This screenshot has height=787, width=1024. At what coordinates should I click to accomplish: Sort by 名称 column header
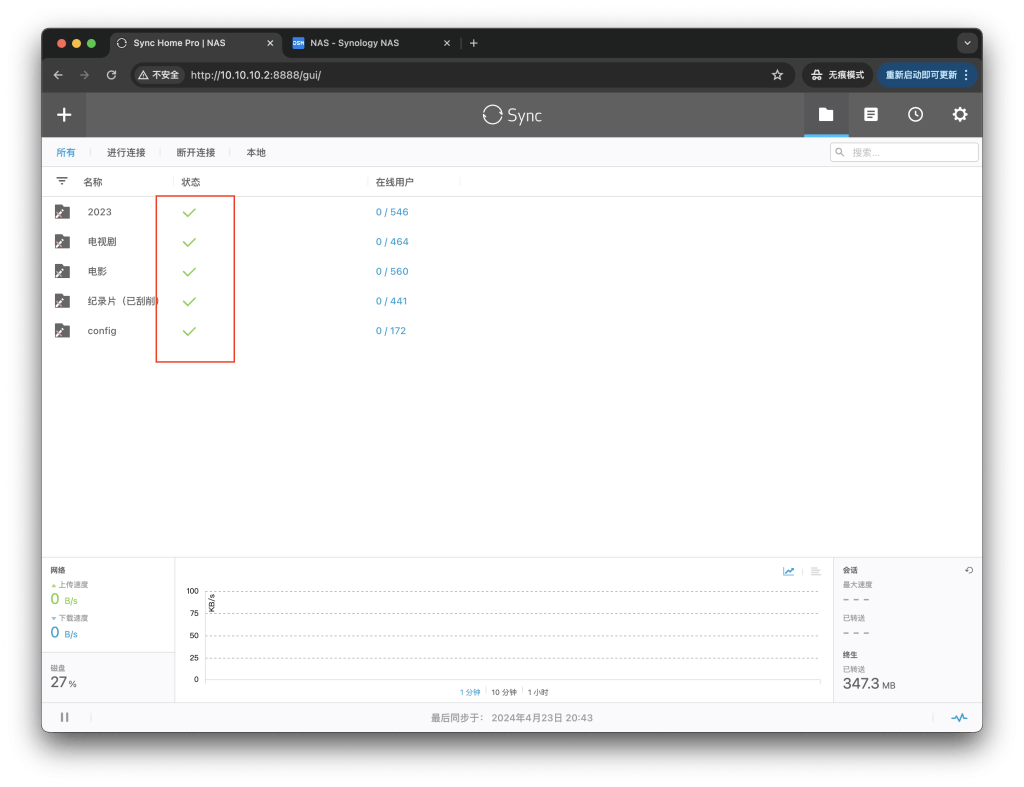click(93, 182)
